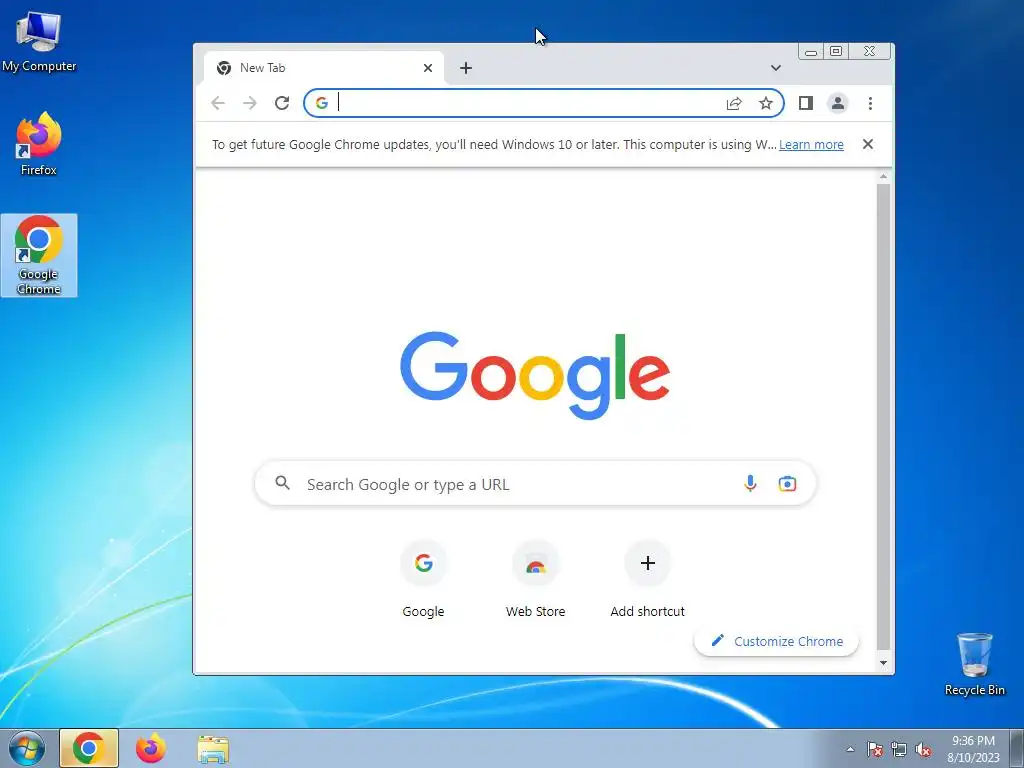Click scrollbar up arrow in Chrome

[x=883, y=176]
